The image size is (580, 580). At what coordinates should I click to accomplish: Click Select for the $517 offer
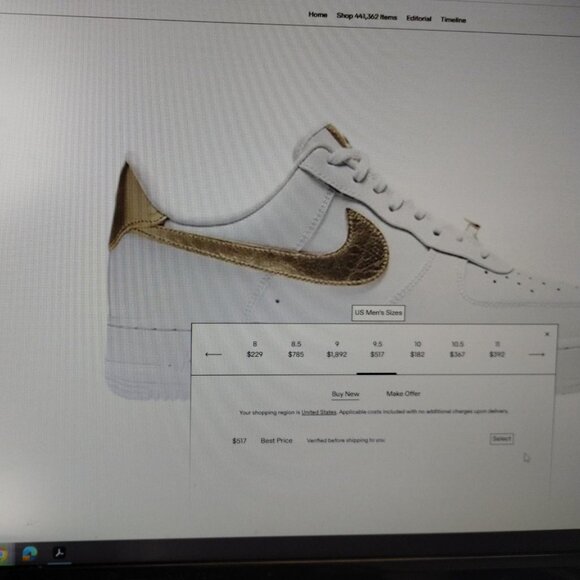coord(502,439)
